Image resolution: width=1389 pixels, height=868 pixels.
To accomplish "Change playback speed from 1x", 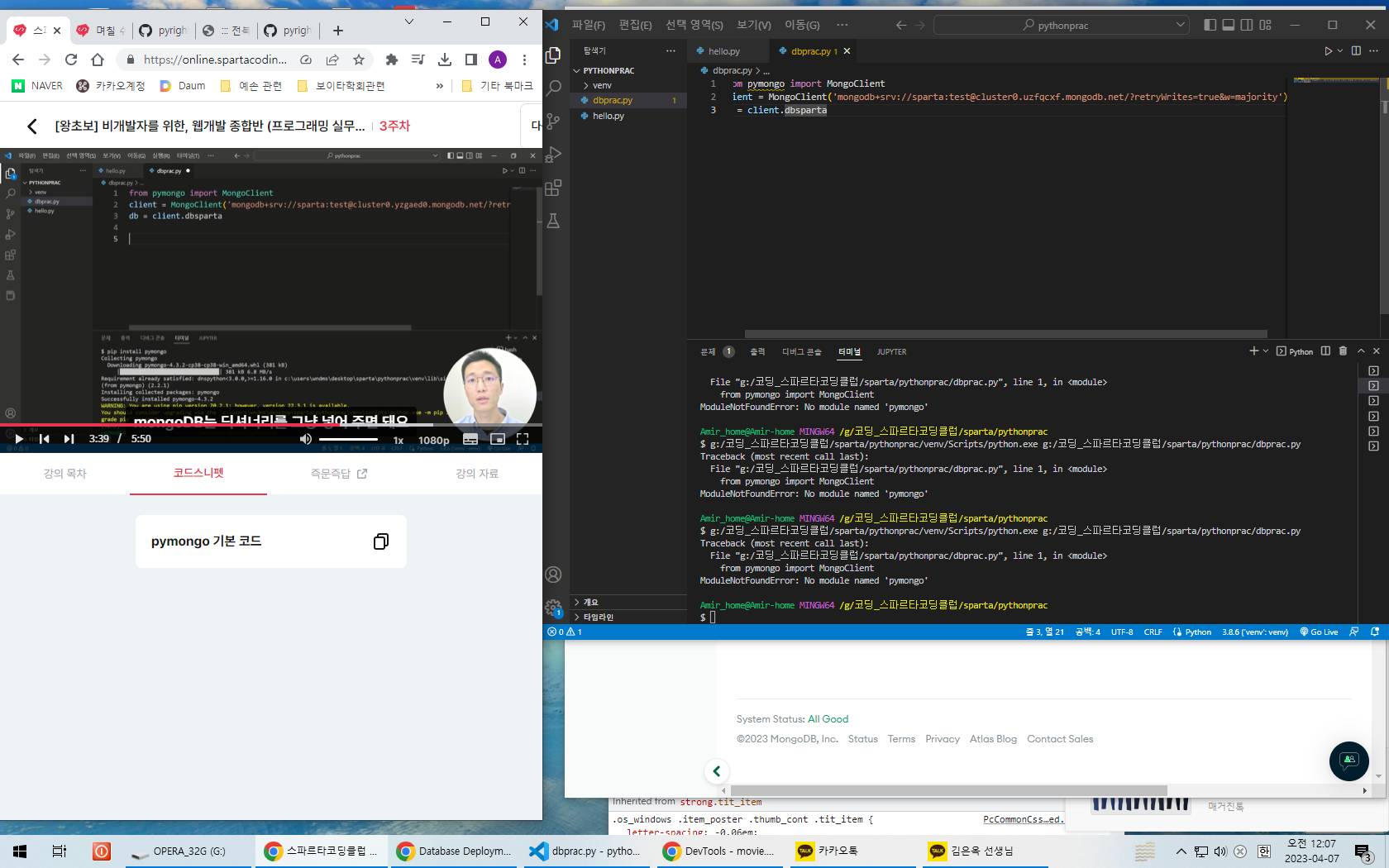I will [399, 440].
